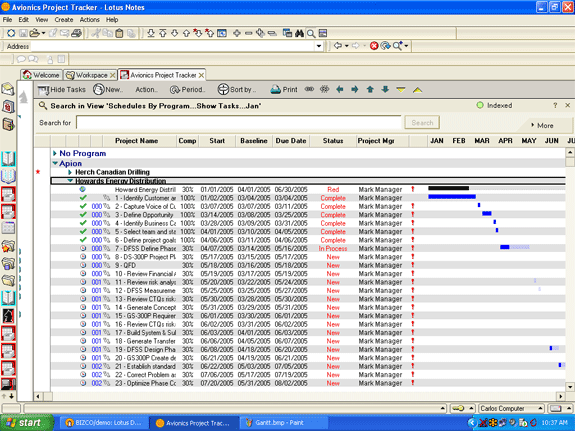This screenshot has height=431, width=575.
Task: Click the Search button
Action: pos(422,123)
